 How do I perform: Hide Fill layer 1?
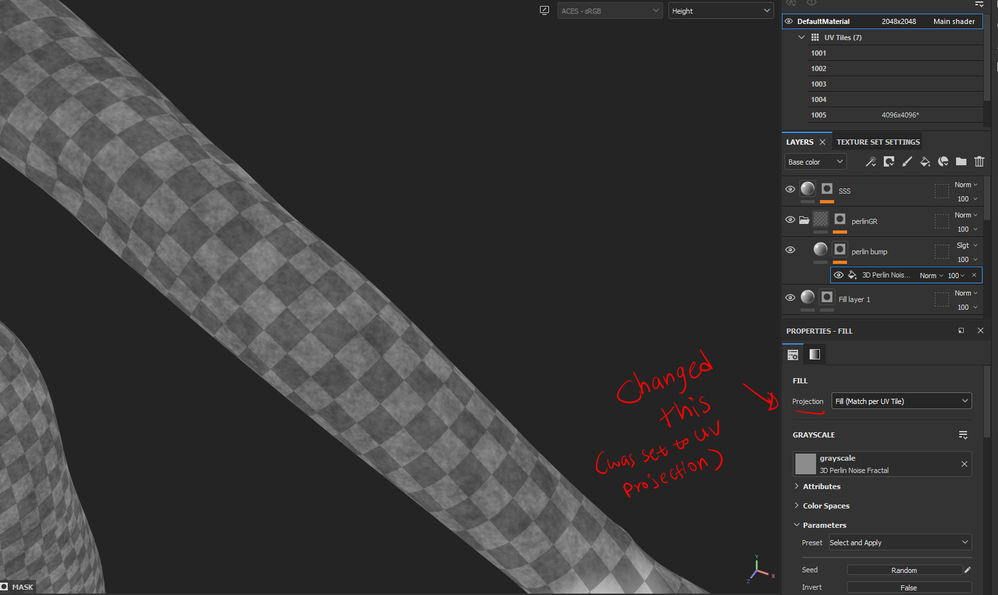click(790, 297)
